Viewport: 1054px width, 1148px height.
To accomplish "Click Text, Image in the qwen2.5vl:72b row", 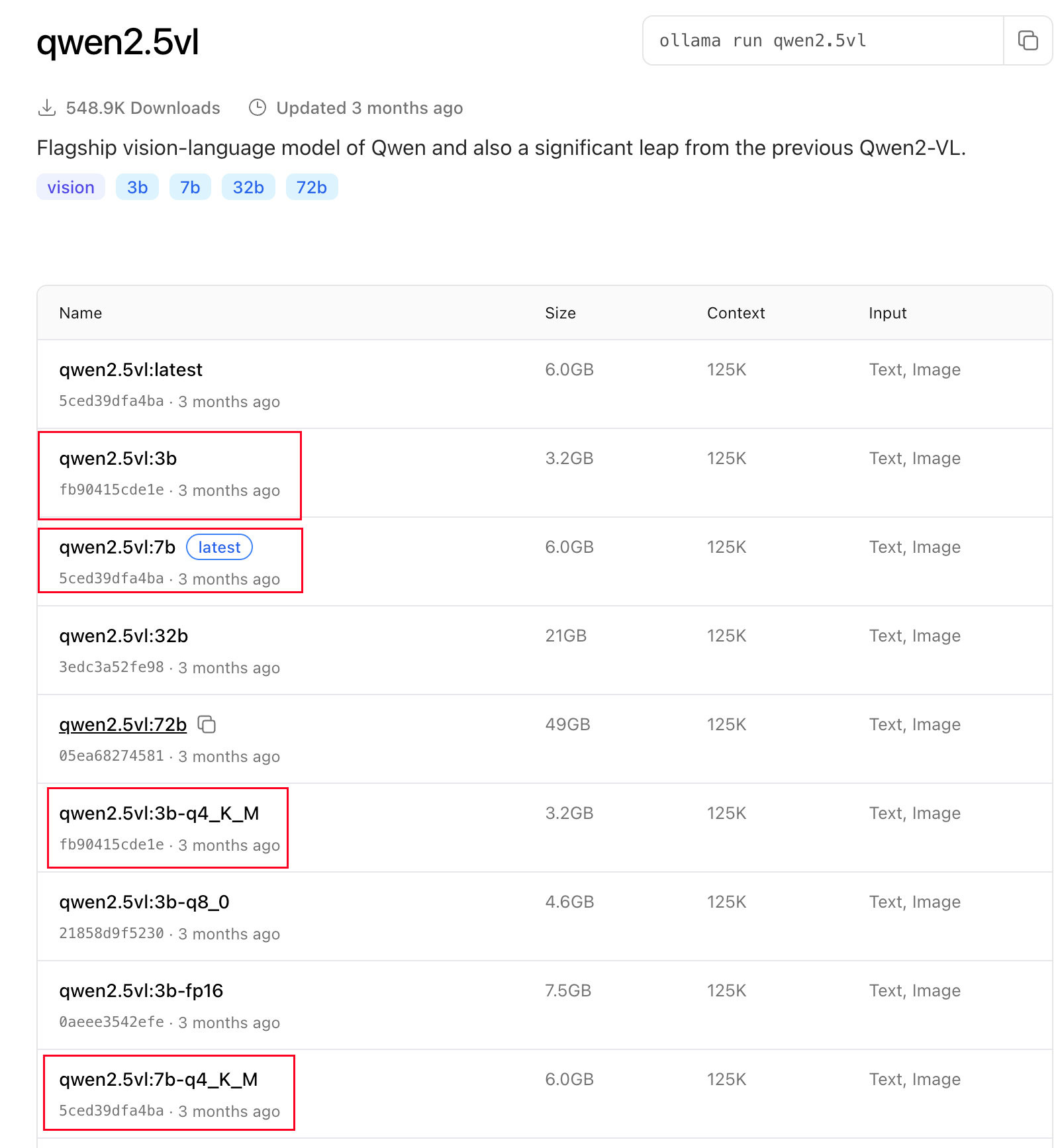I will (914, 724).
